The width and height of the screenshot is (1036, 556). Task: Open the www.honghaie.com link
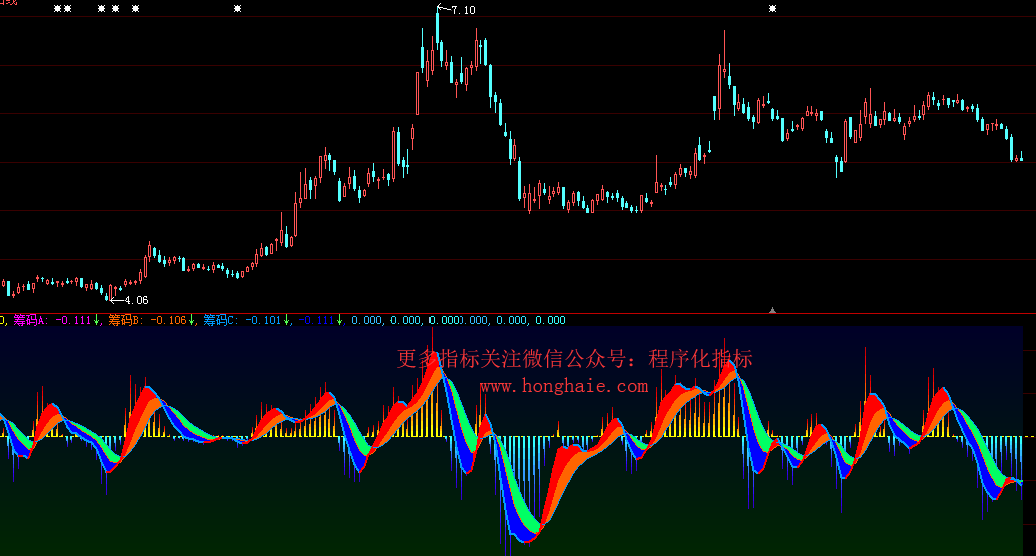564,386
